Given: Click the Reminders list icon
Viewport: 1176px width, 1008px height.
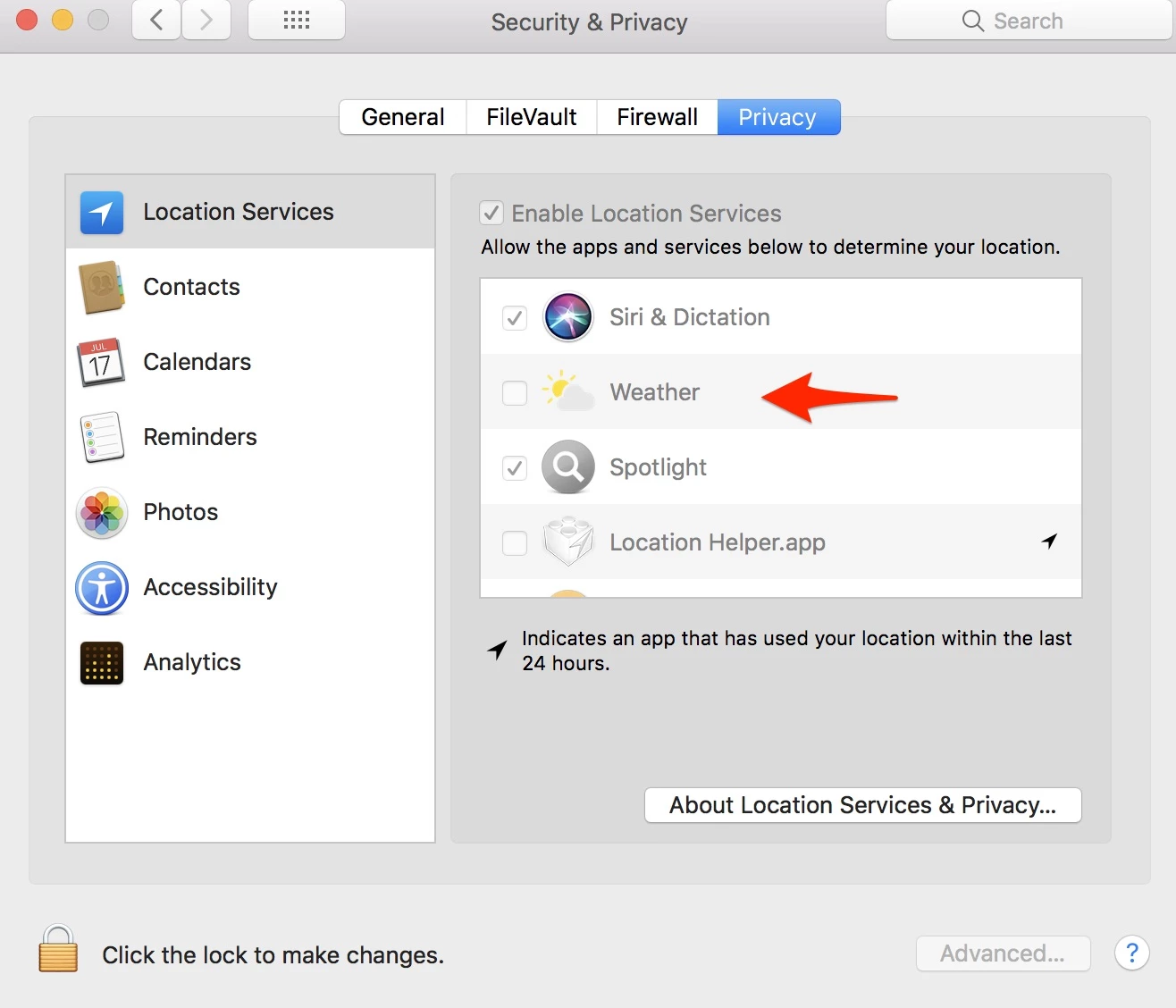Looking at the screenshot, I should coord(102,437).
